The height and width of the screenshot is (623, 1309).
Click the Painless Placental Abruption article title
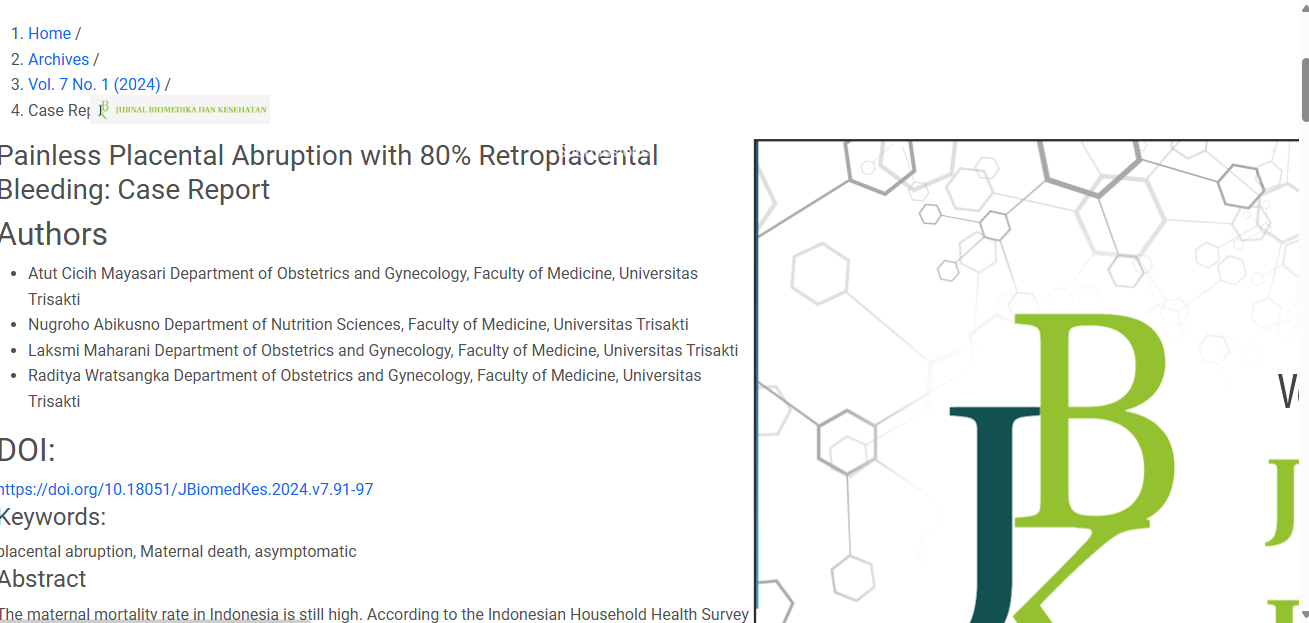coord(328,172)
